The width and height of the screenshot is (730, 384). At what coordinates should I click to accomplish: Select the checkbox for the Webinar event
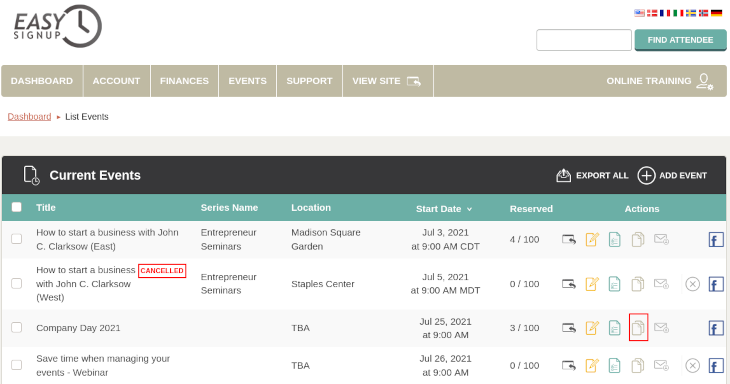click(x=16, y=365)
